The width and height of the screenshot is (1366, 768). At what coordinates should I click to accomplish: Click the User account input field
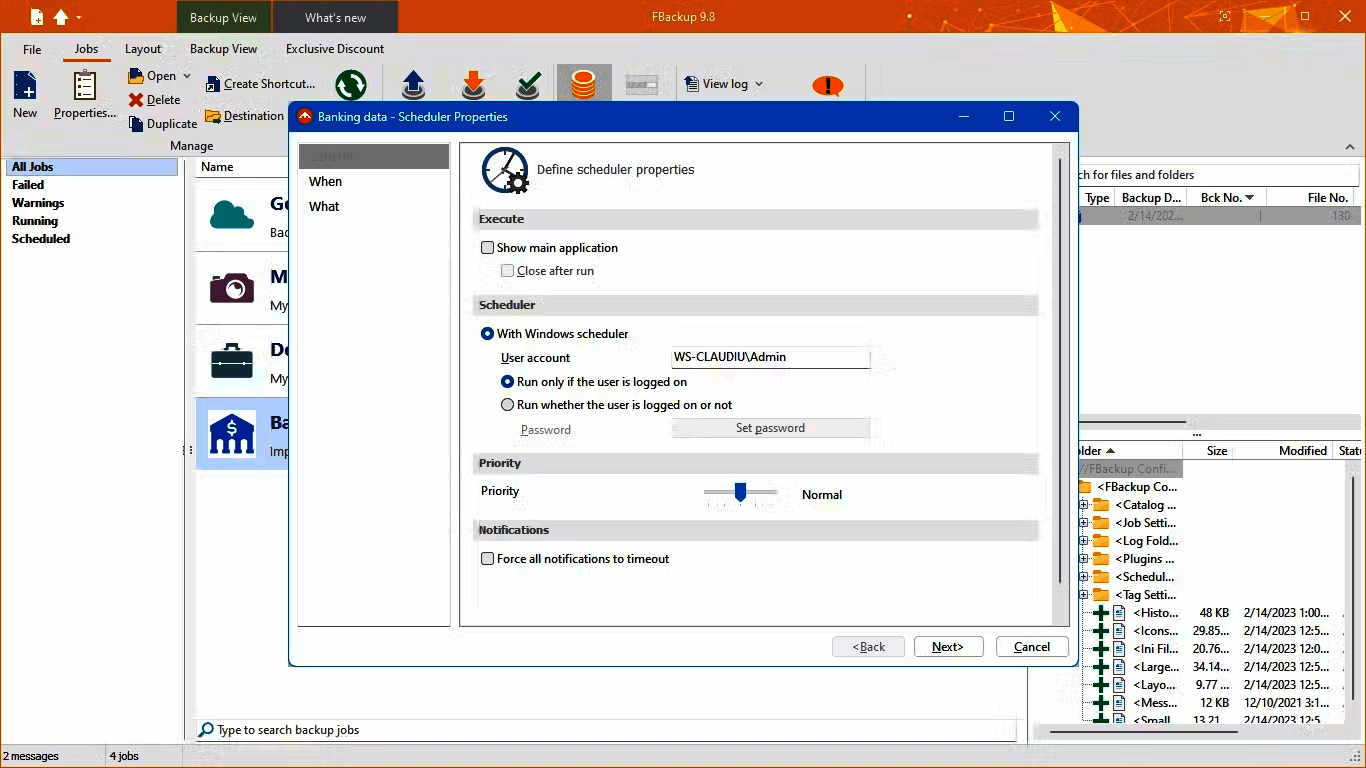coord(770,357)
